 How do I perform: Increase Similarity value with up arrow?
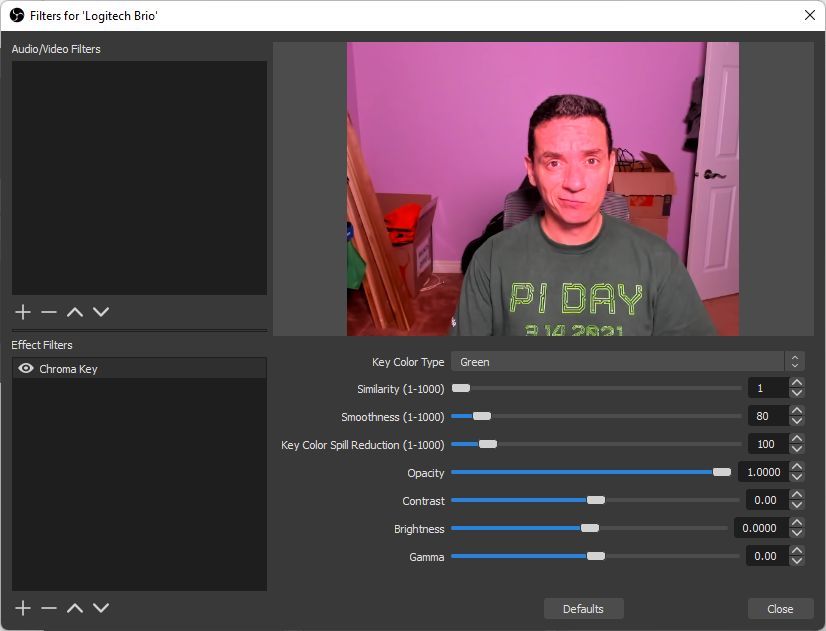point(796,384)
